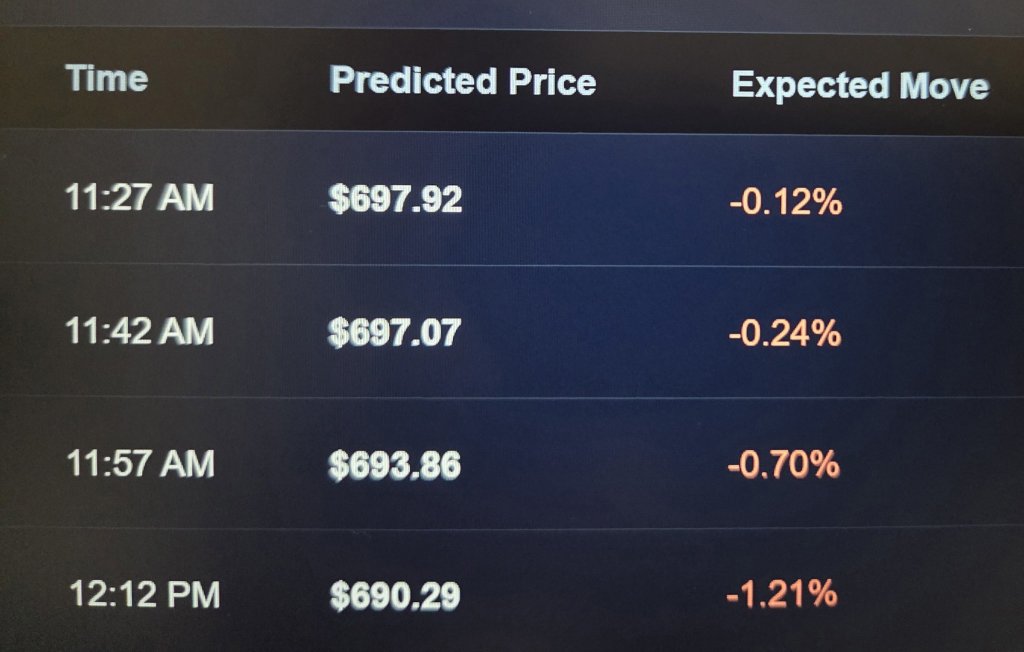Click the word Time in the header
The image size is (1024, 652).
tap(107, 79)
